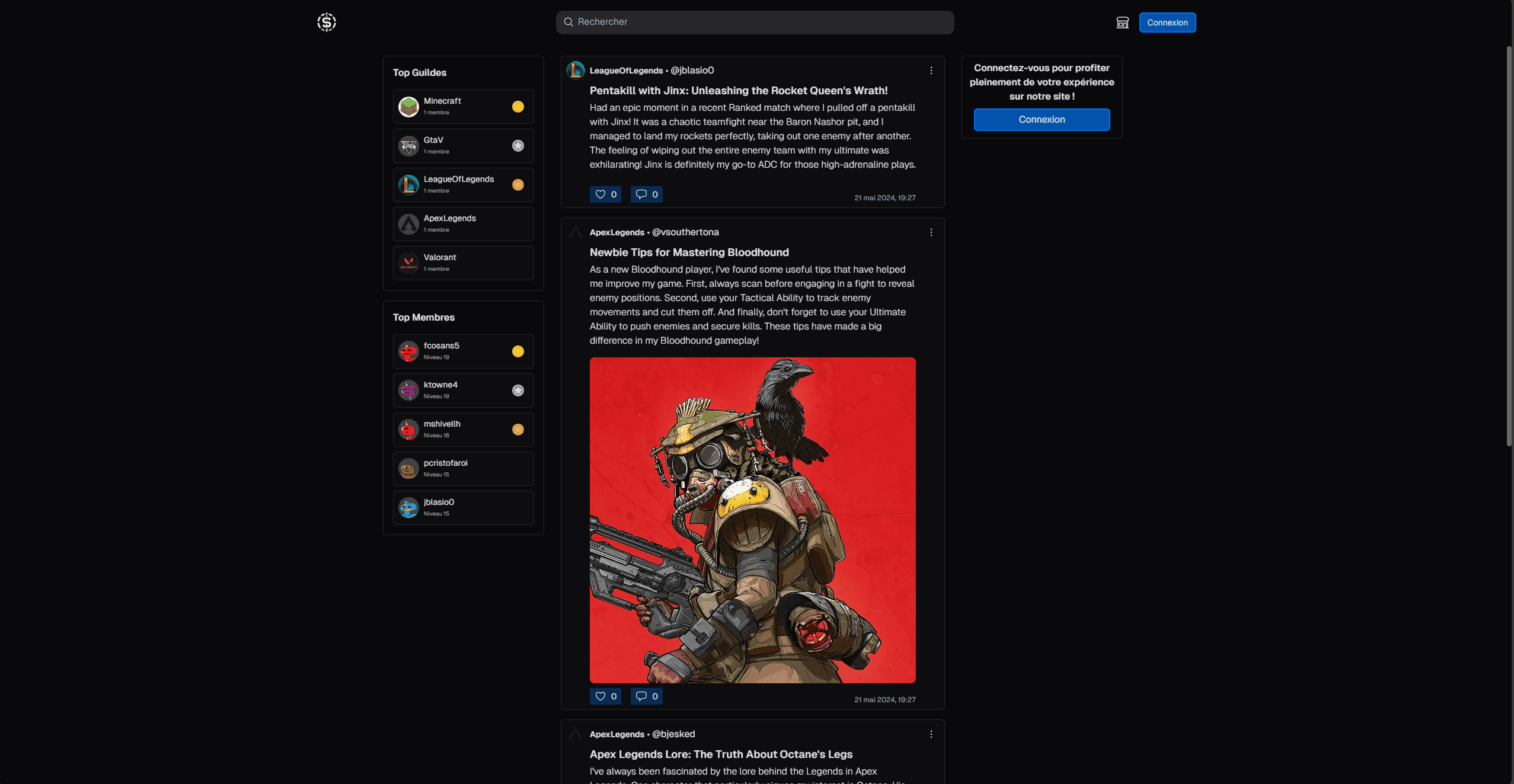Click the Bloodhound post's 21 mai 2024 timestamp
This screenshot has height=784, width=1514.
pos(884,700)
